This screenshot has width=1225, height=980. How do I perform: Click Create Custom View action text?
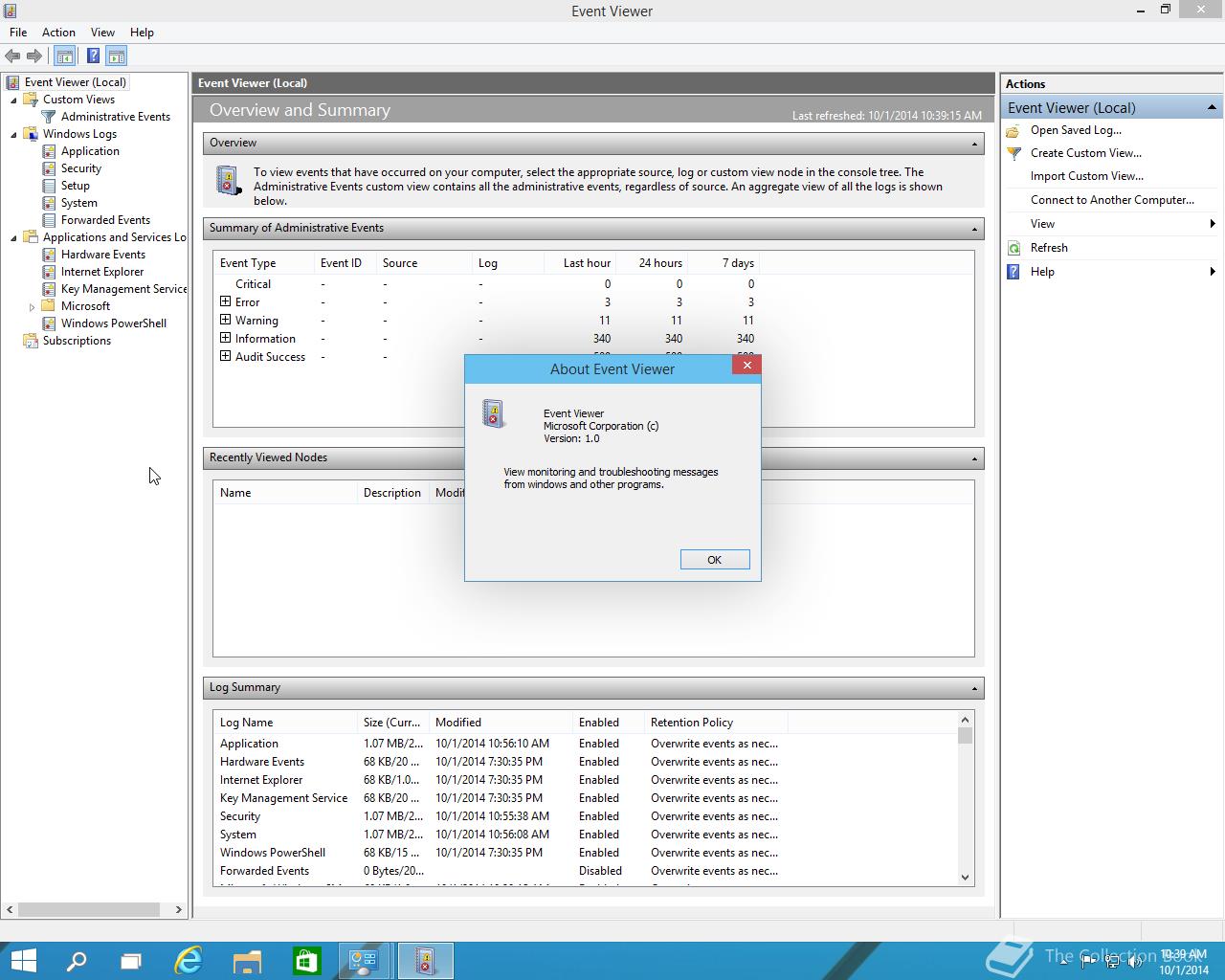tap(1086, 153)
